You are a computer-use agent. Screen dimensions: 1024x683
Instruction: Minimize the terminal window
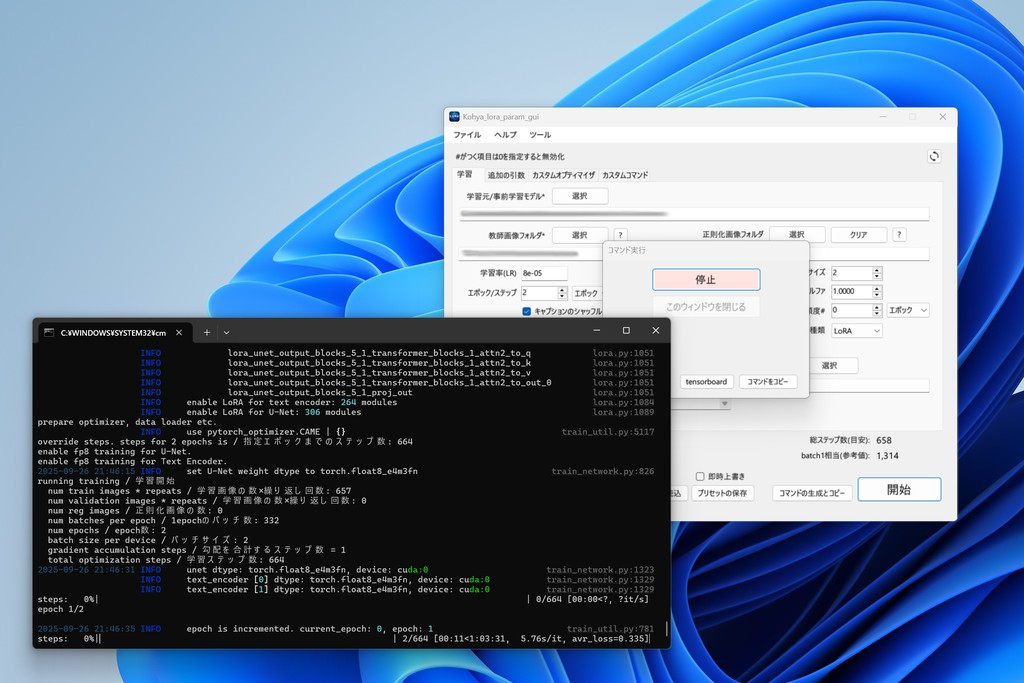pos(596,330)
